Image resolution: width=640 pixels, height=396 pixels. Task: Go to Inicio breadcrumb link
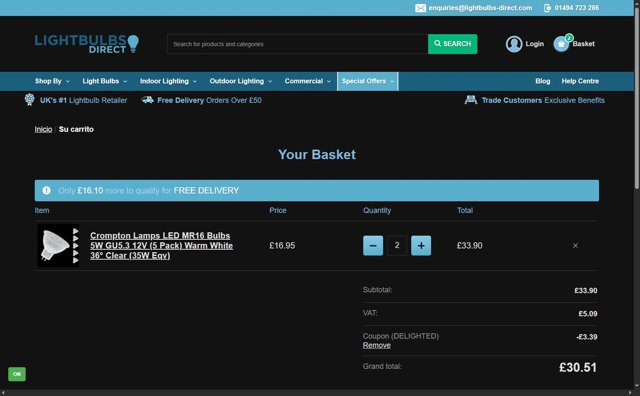(43, 129)
